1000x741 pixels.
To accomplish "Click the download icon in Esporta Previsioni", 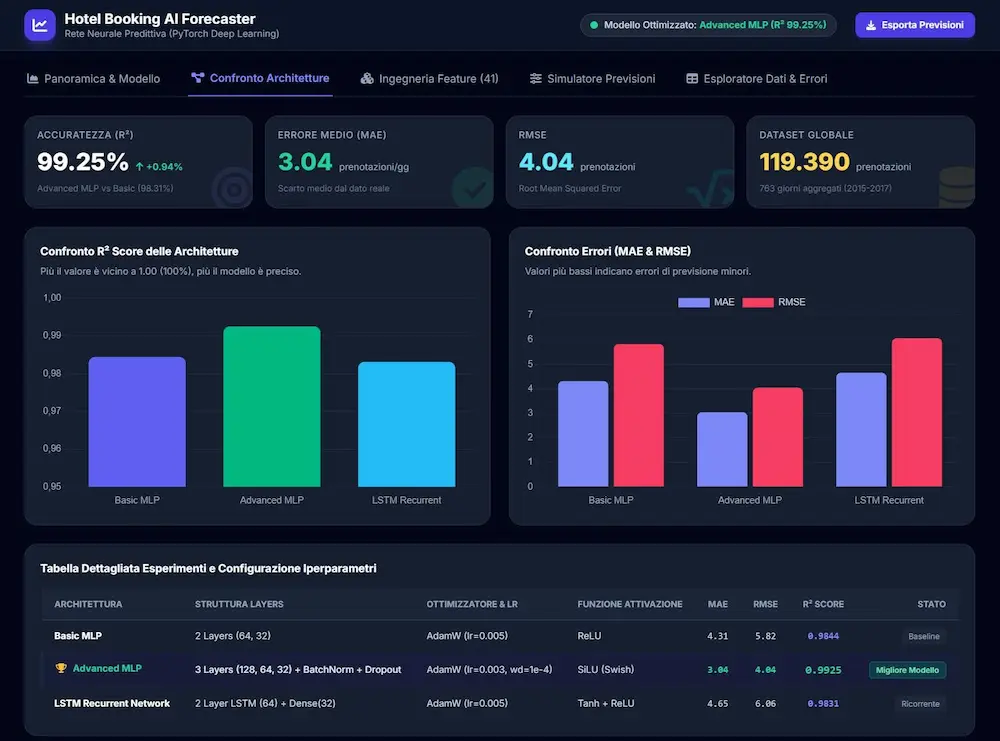I will click(x=871, y=26).
